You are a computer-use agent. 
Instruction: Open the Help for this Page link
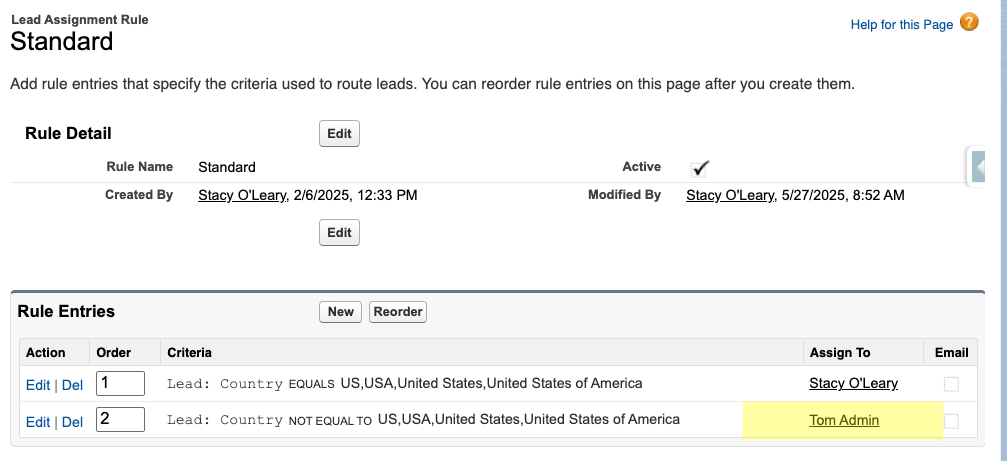tap(901, 24)
